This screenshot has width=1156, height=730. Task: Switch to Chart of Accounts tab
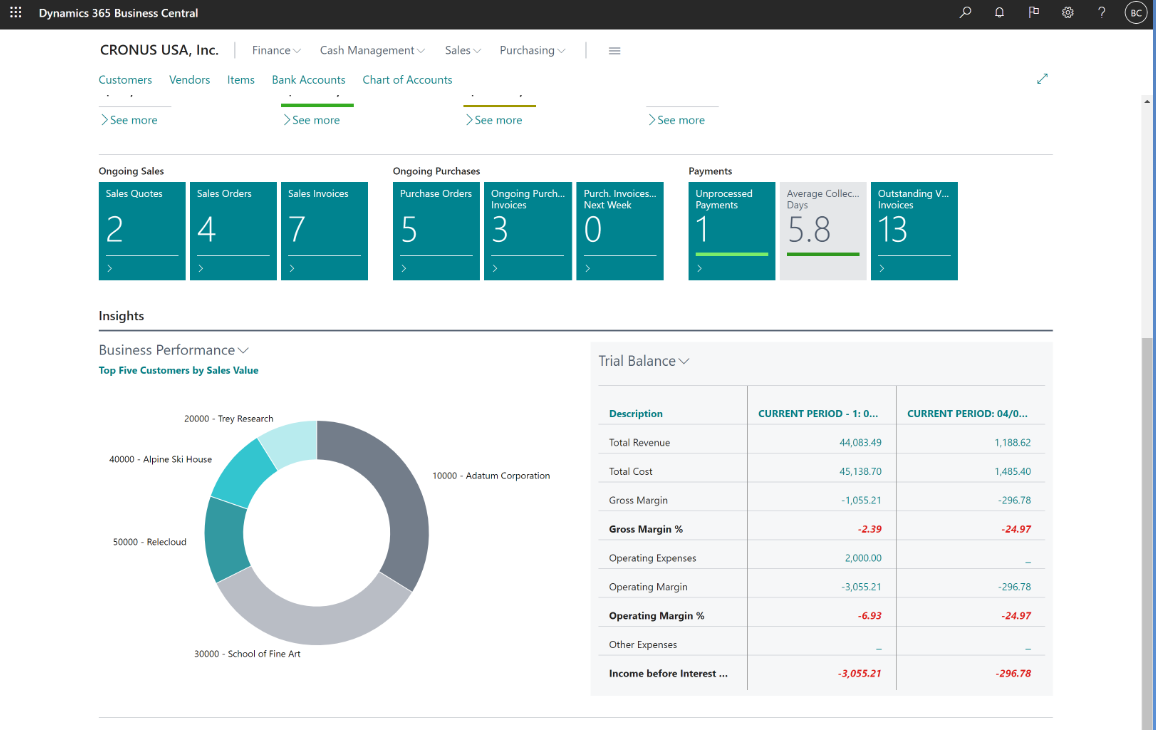click(x=407, y=80)
